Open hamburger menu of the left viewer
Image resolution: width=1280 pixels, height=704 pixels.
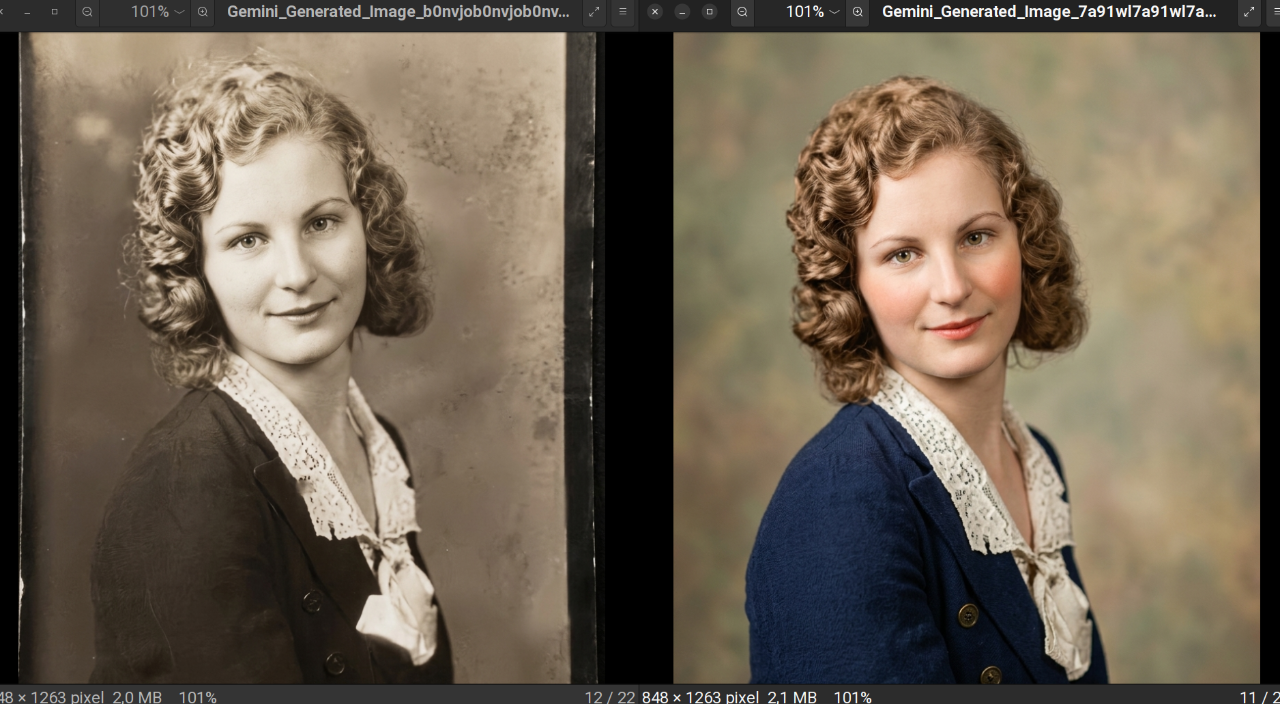tap(622, 12)
